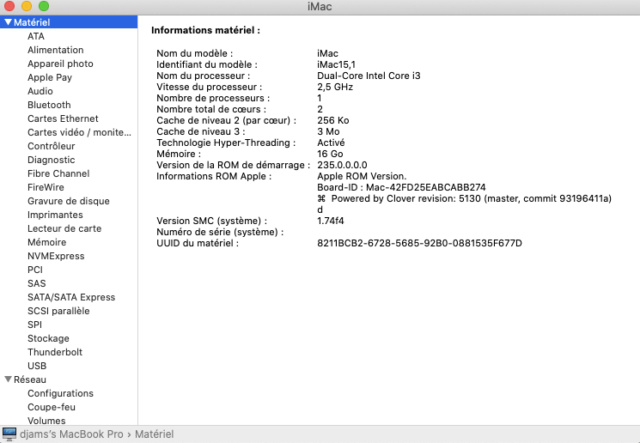Click the 3 Mo level 3 cache value
The height and width of the screenshot is (443, 640).
pos(329,131)
